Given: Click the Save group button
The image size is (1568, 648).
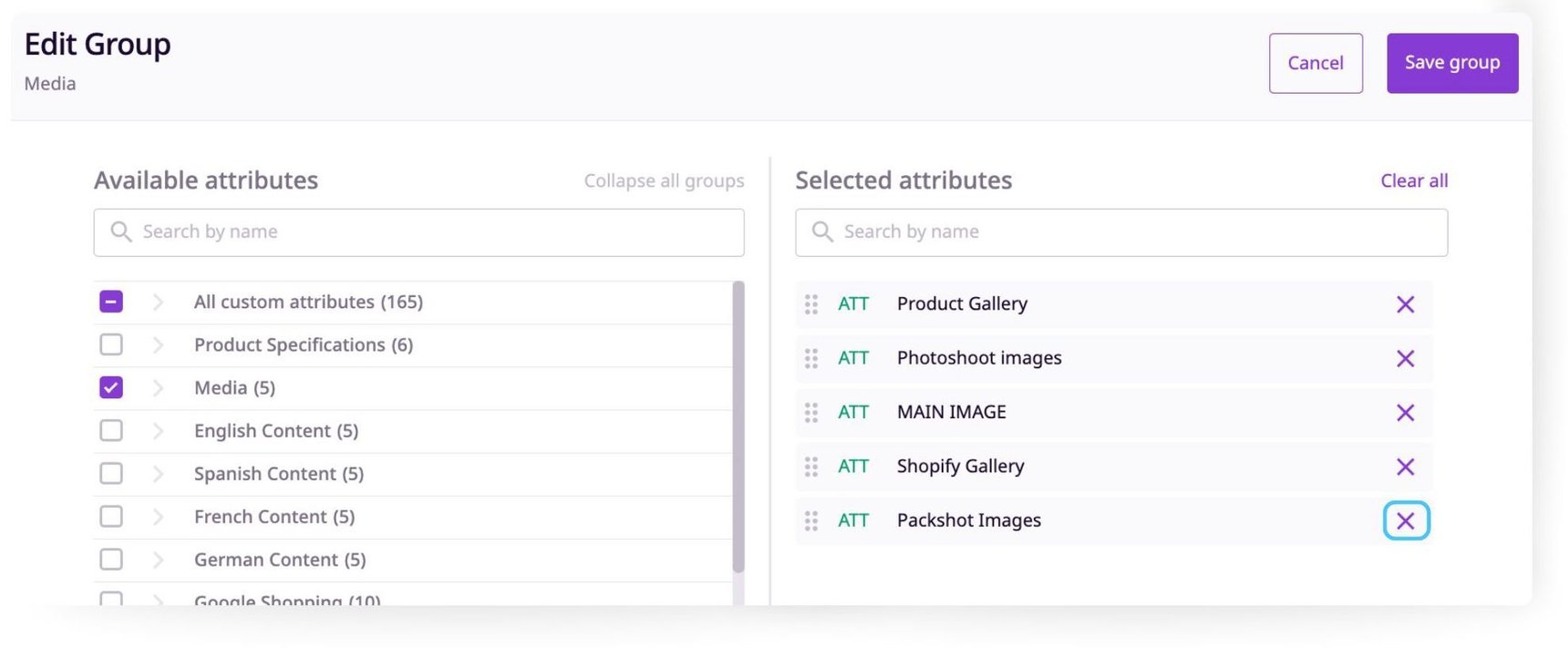Looking at the screenshot, I should tap(1452, 63).
